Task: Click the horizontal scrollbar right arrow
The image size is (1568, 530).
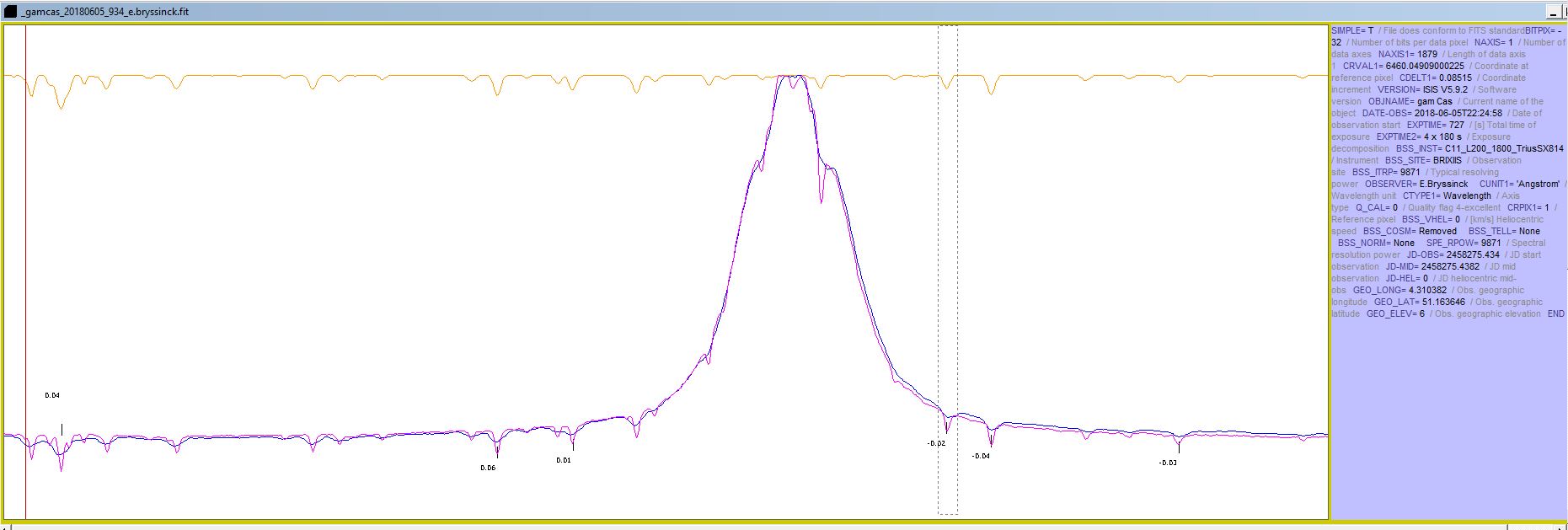Action: (1559, 527)
